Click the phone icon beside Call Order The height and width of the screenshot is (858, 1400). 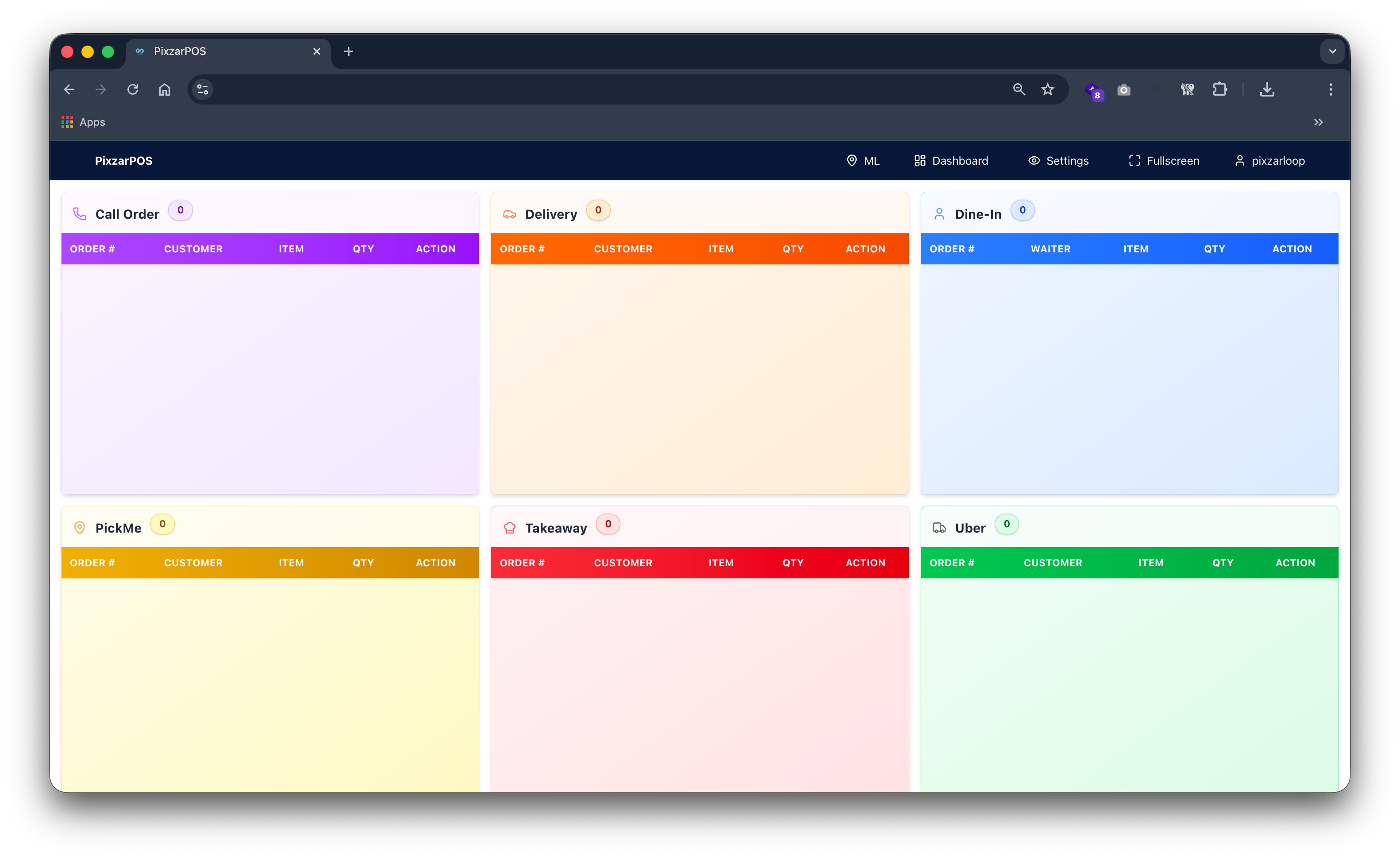(80, 213)
